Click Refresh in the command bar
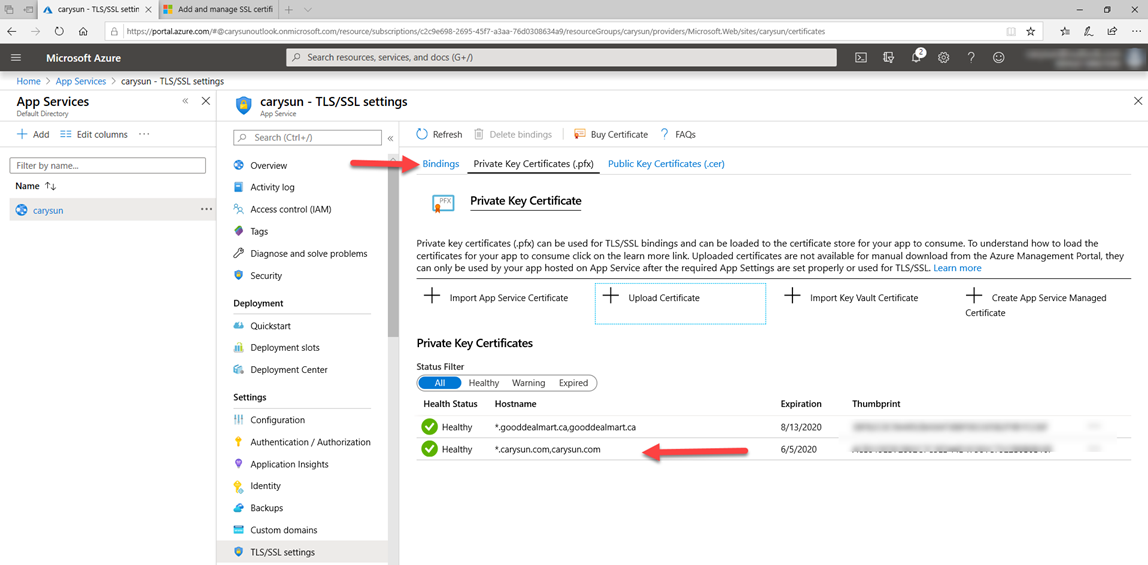The height and width of the screenshot is (565, 1148). tap(439, 135)
